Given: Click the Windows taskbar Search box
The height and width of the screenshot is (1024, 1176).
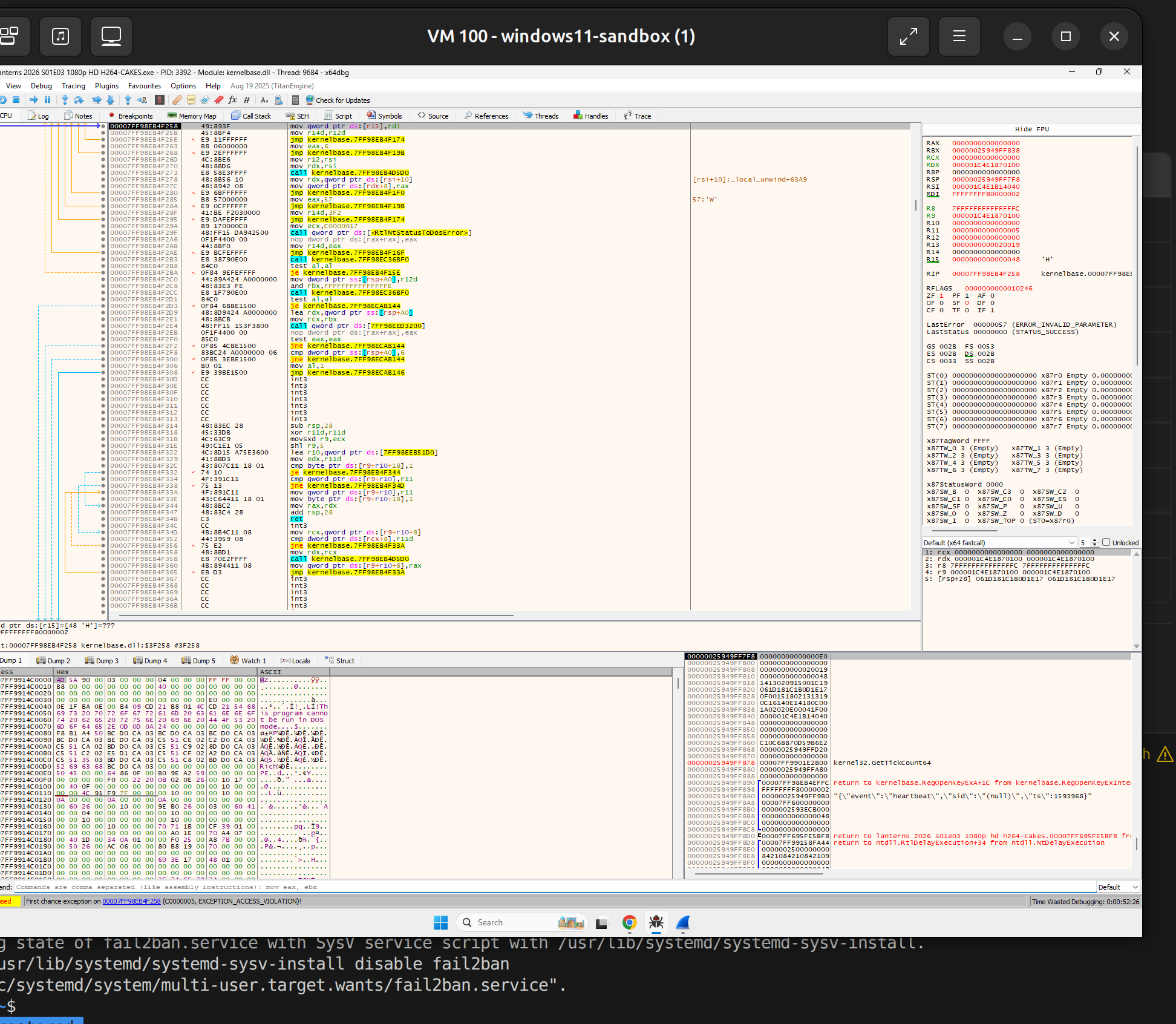Looking at the screenshot, I should coord(521,922).
